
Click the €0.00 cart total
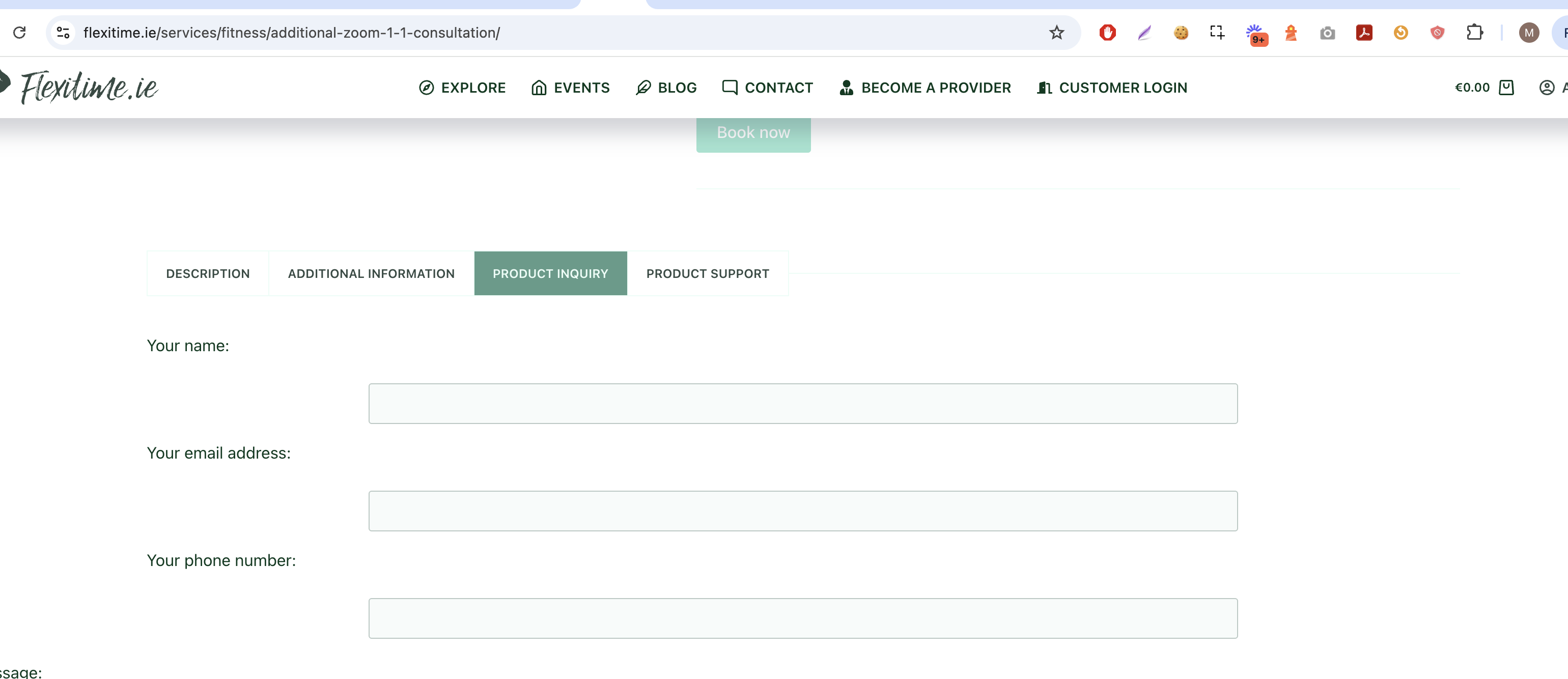click(1472, 88)
